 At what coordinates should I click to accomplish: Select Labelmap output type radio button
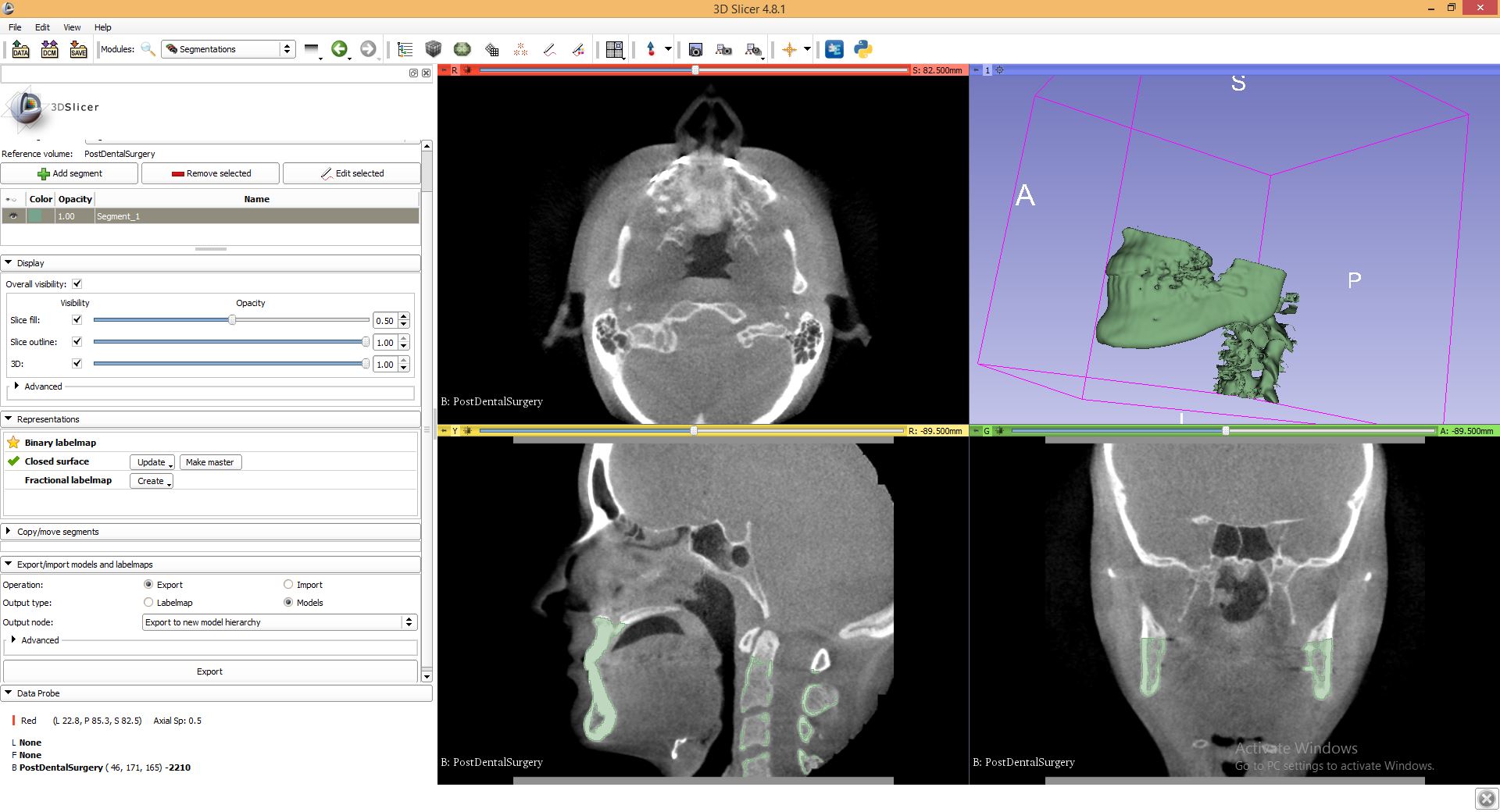148,603
